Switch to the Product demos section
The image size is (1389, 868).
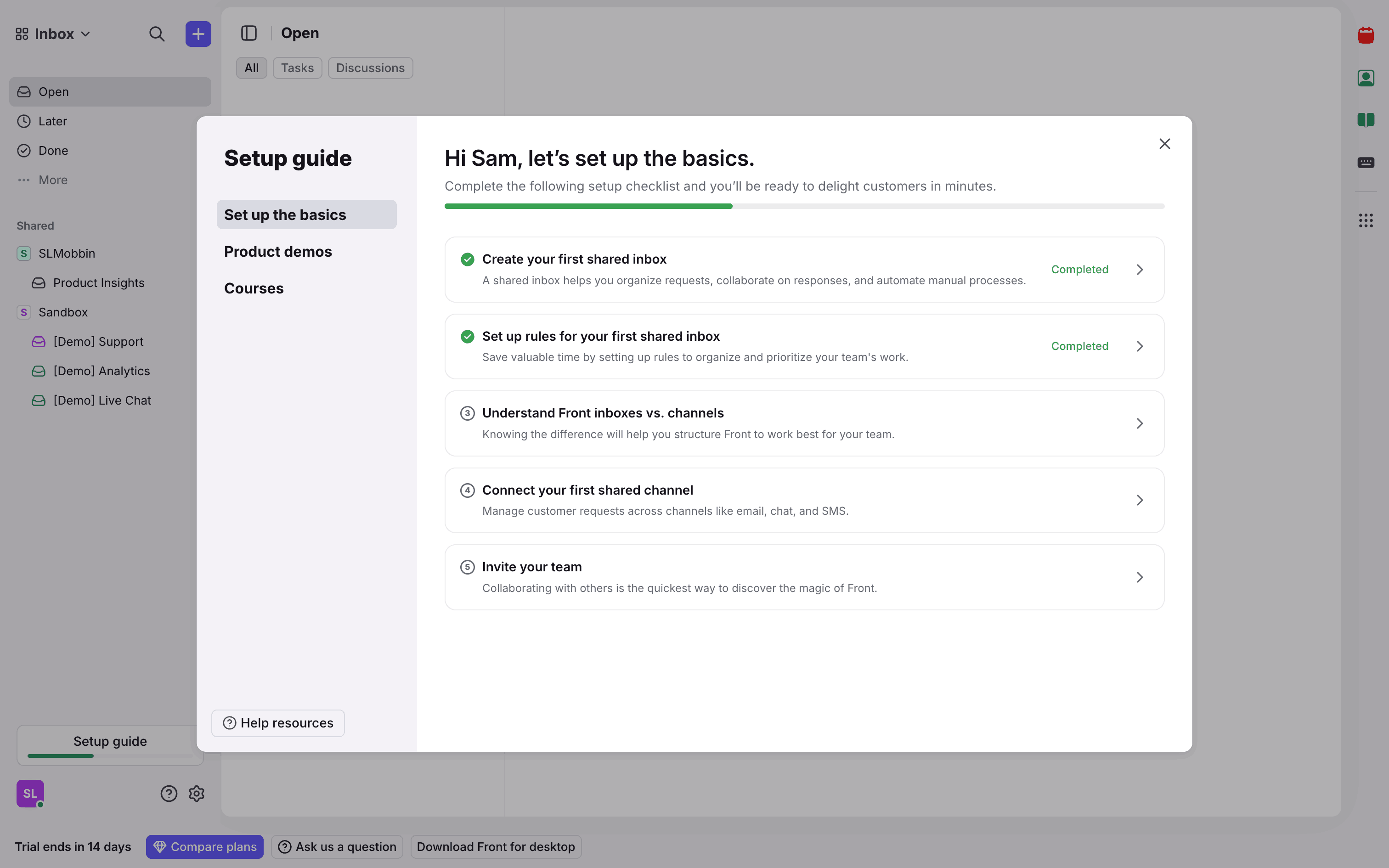click(278, 252)
